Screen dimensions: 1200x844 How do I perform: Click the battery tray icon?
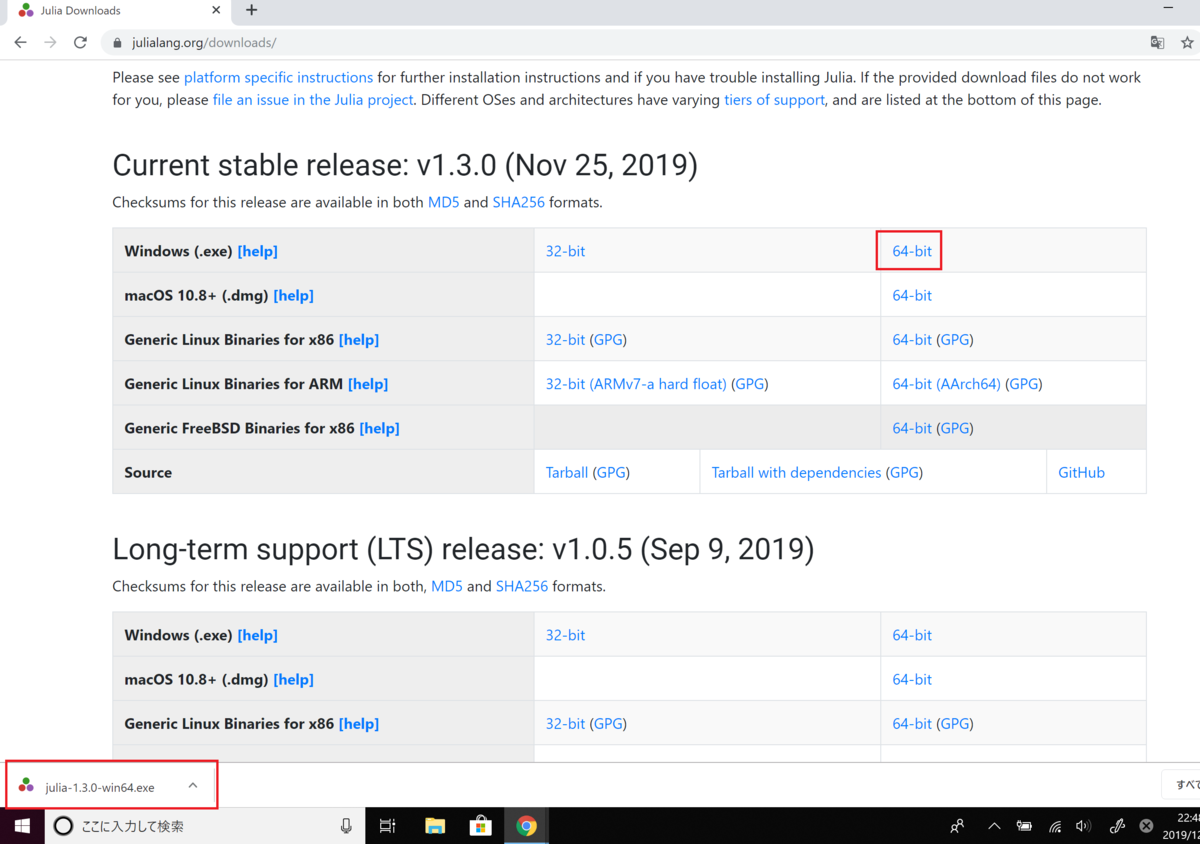coord(1024,826)
